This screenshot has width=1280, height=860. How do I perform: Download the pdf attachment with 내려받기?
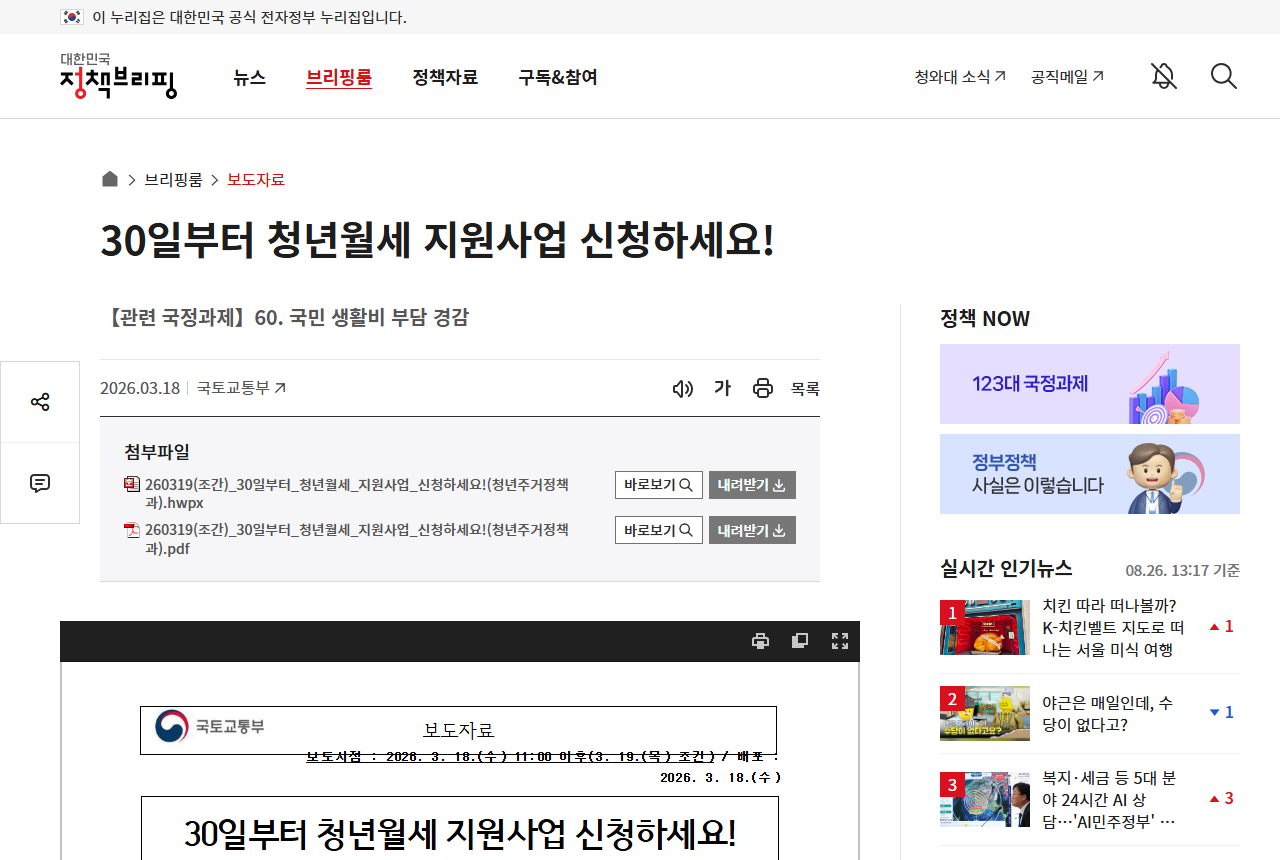pos(752,530)
